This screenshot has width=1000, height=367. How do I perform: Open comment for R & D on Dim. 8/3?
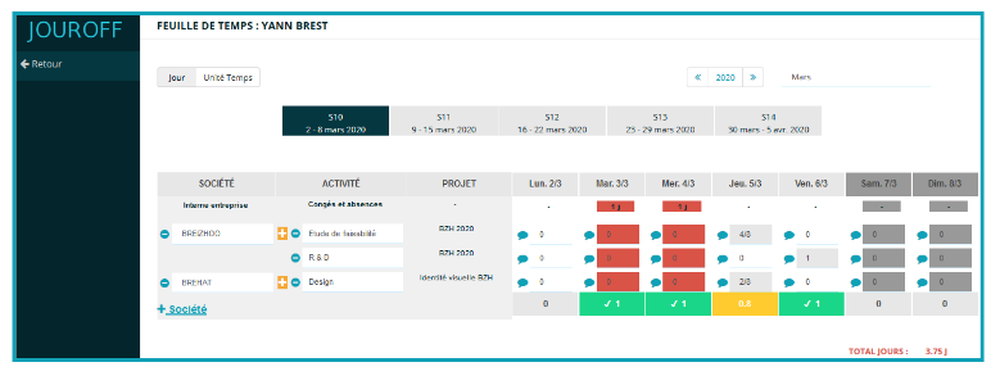click(922, 259)
